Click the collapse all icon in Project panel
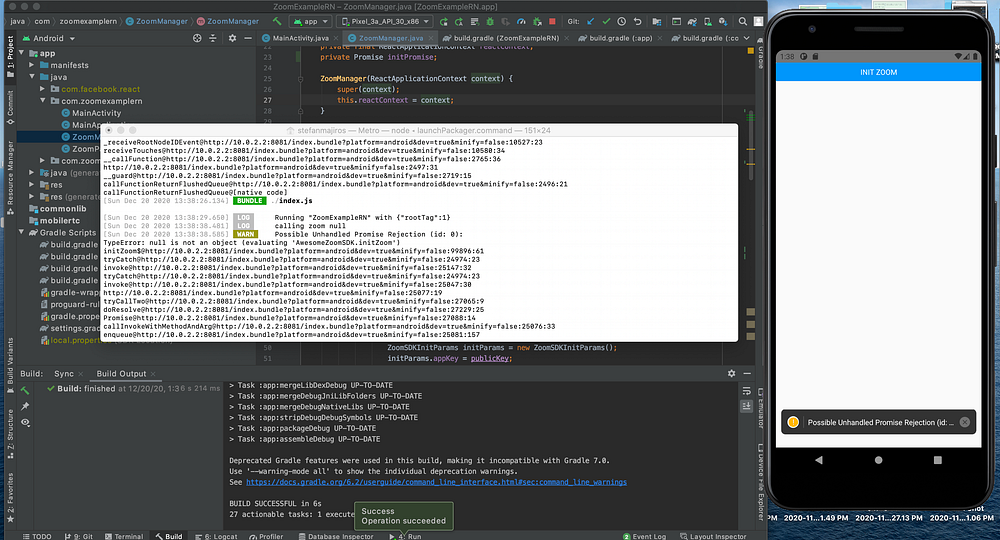The width and height of the screenshot is (1000, 540). 212,38
